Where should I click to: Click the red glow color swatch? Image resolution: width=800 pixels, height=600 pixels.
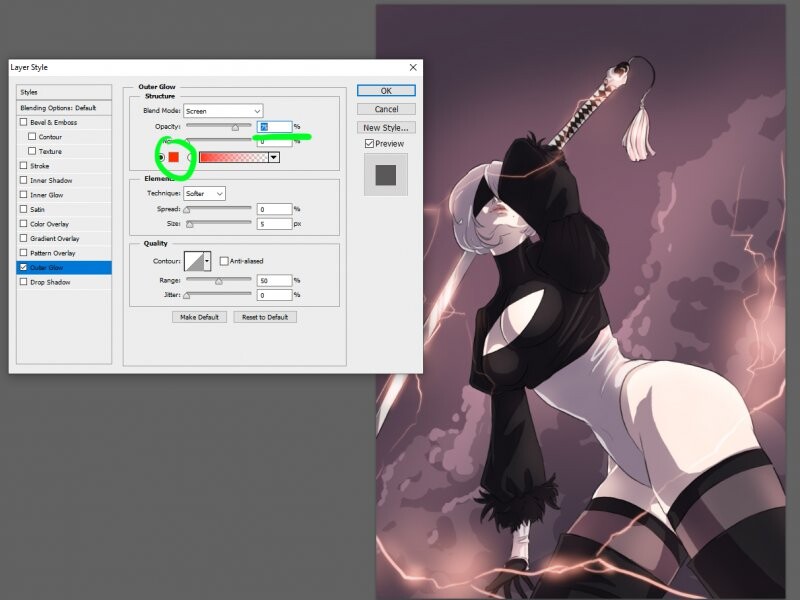pos(174,157)
